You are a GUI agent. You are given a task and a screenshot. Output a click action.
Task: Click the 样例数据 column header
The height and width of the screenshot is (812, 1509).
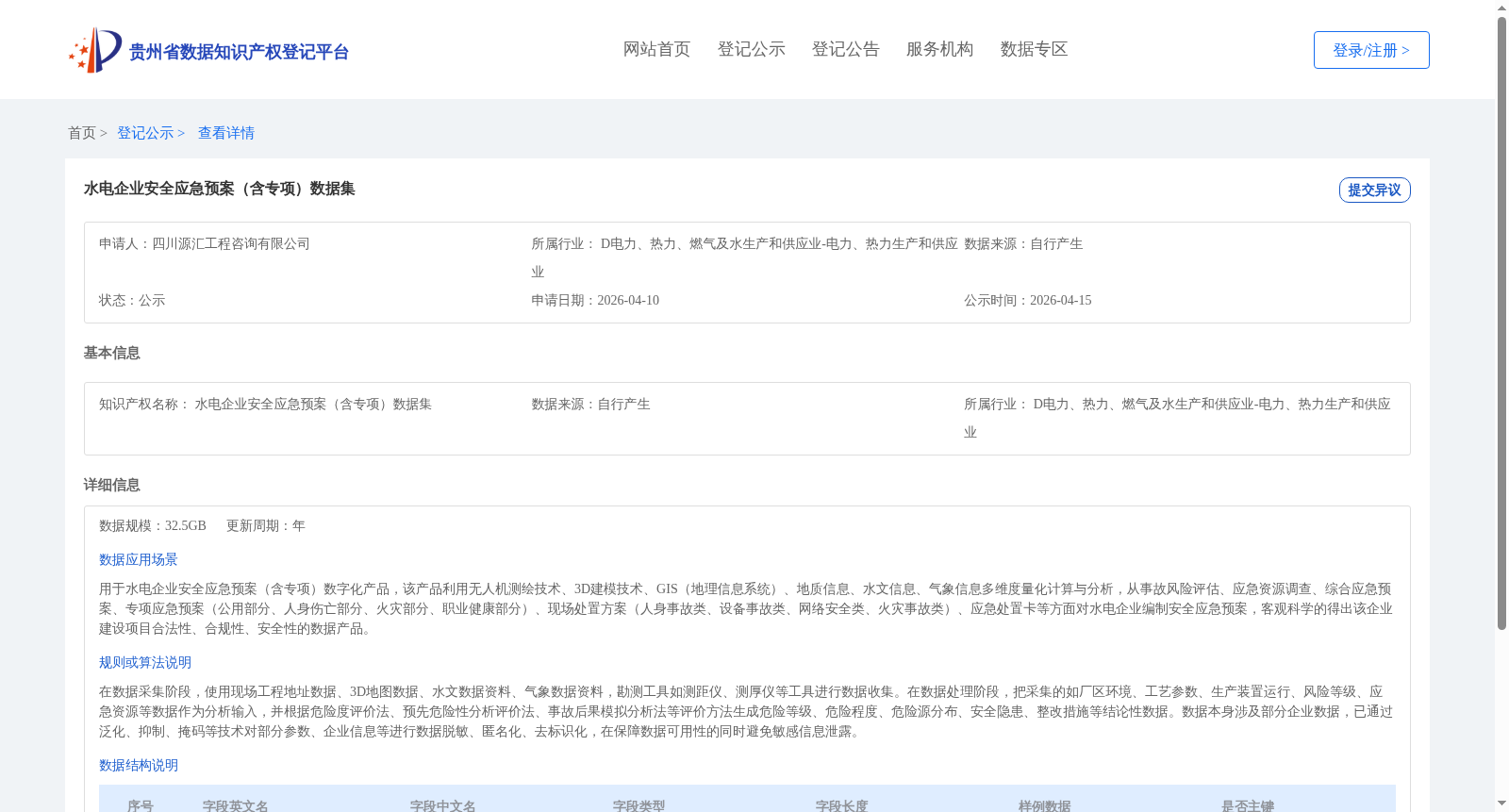coord(1045,805)
